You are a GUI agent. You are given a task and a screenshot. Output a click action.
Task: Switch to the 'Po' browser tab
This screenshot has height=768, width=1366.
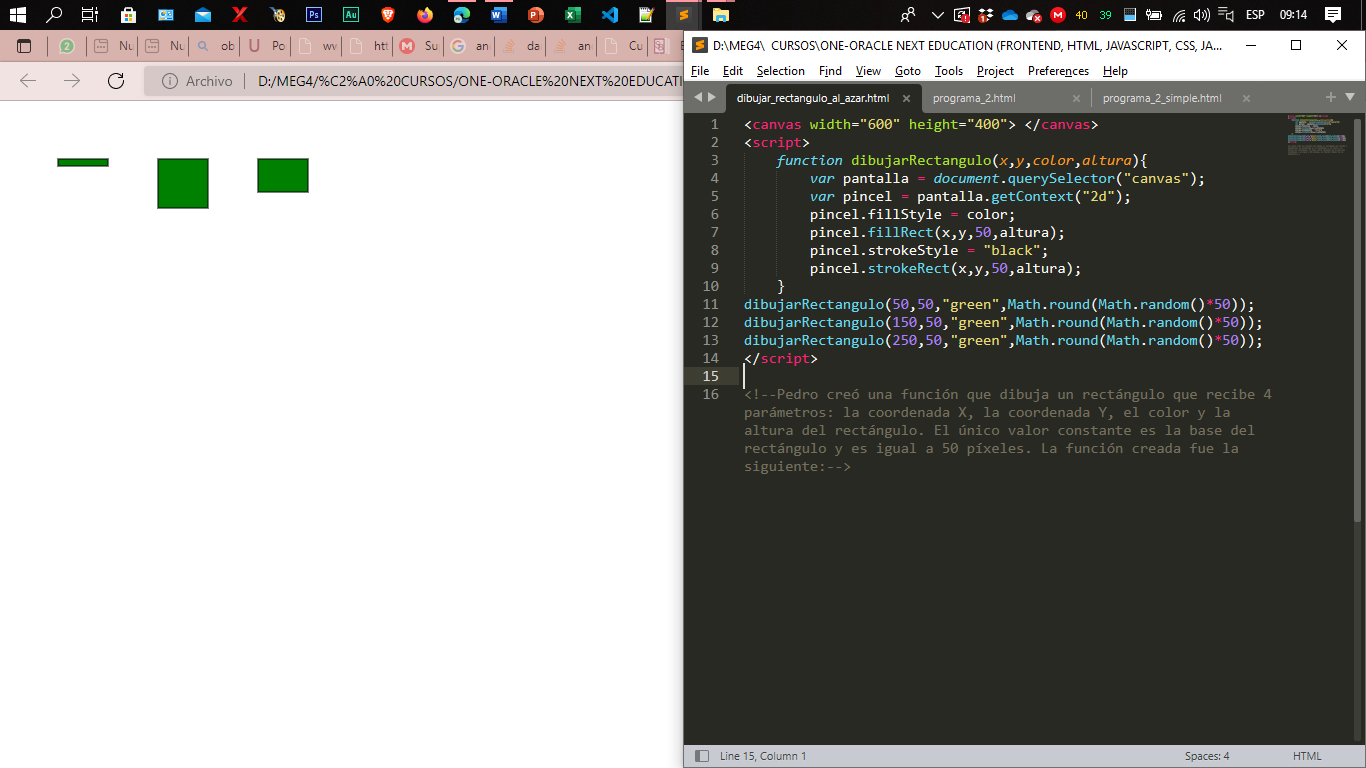click(265, 46)
